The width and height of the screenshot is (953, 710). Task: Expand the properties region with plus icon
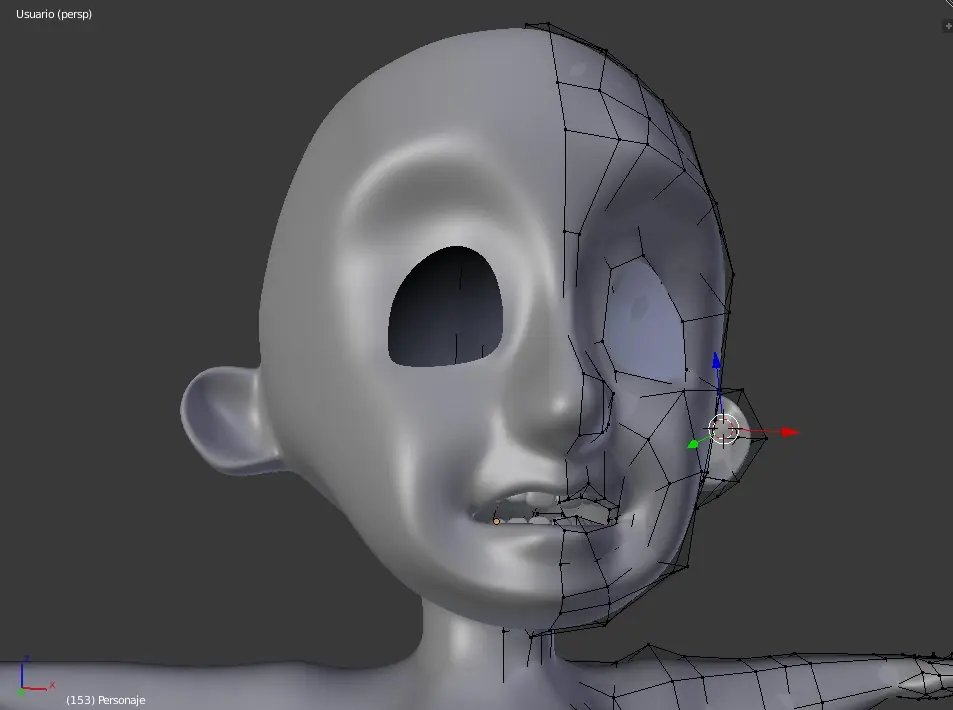point(947,26)
